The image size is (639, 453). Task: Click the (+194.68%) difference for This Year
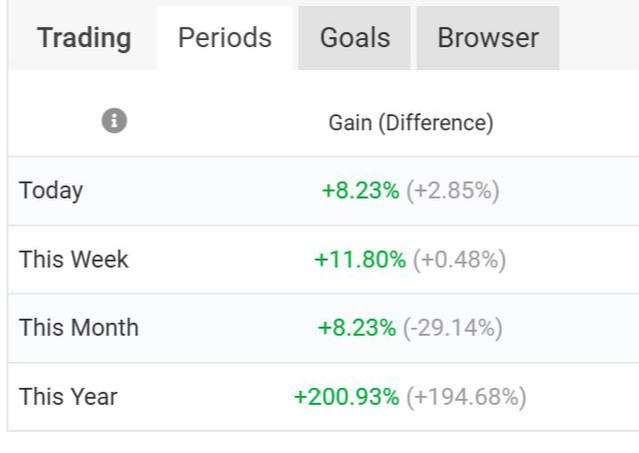[466, 397]
